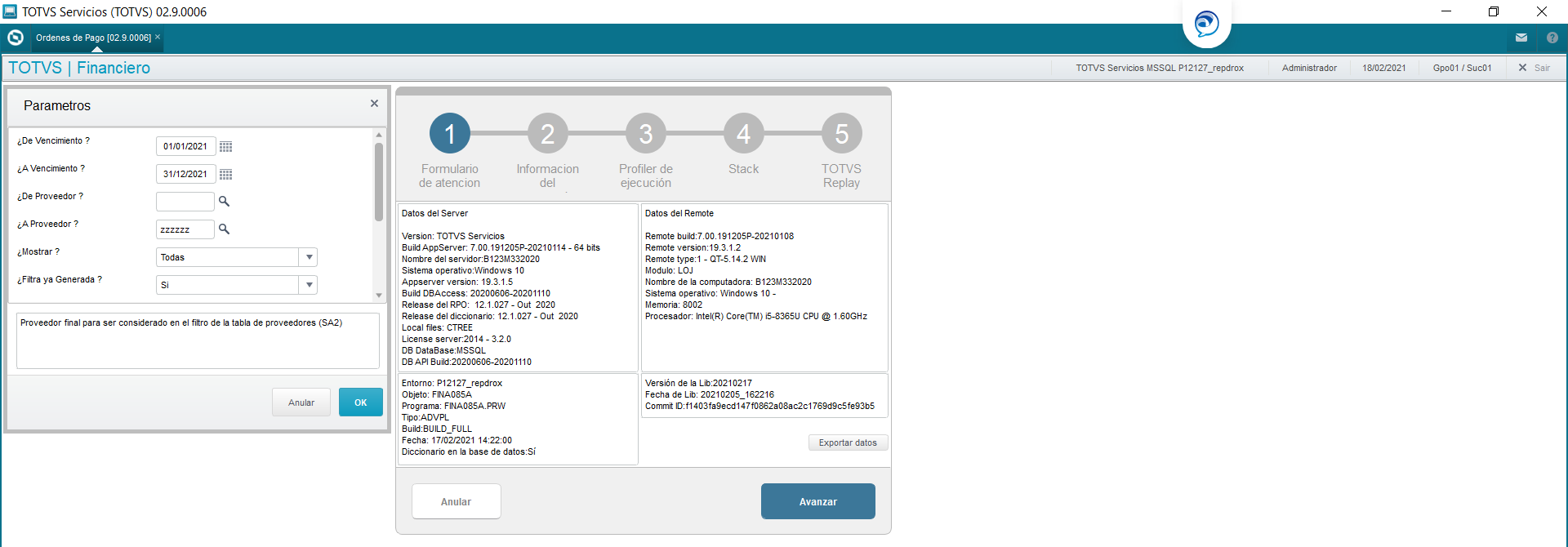The width and height of the screenshot is (1568, 547).
Task: Open the help question mark icon
Action: [1552, 38]
